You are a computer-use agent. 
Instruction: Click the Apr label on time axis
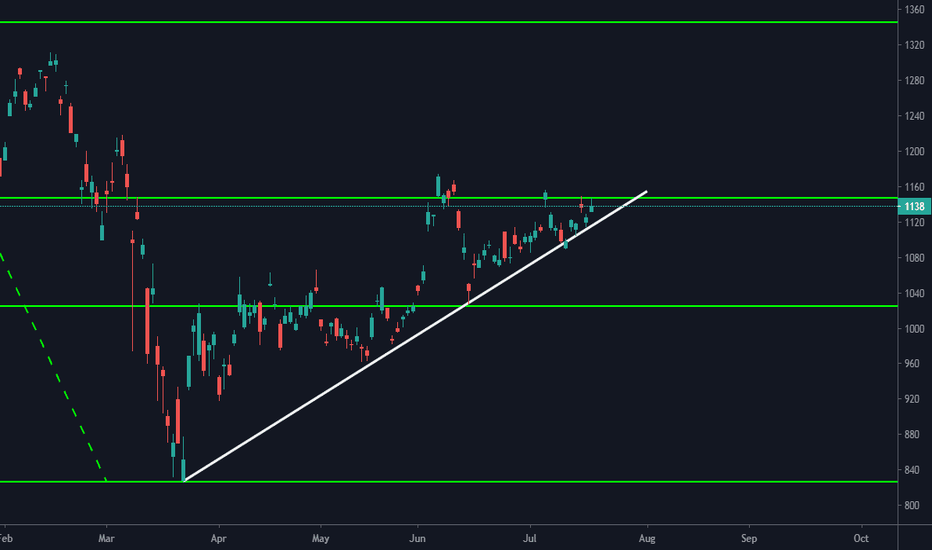(x=218, y=538)
